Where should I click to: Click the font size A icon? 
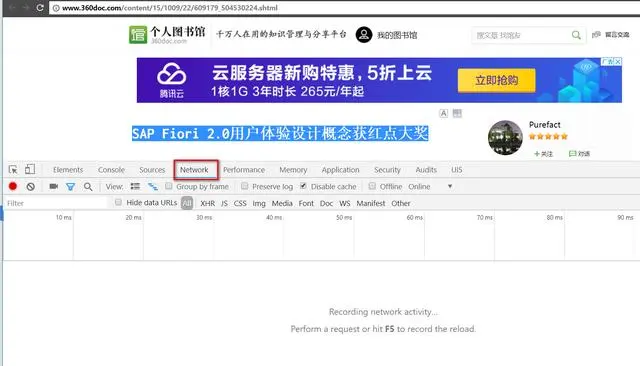point(444,113)
